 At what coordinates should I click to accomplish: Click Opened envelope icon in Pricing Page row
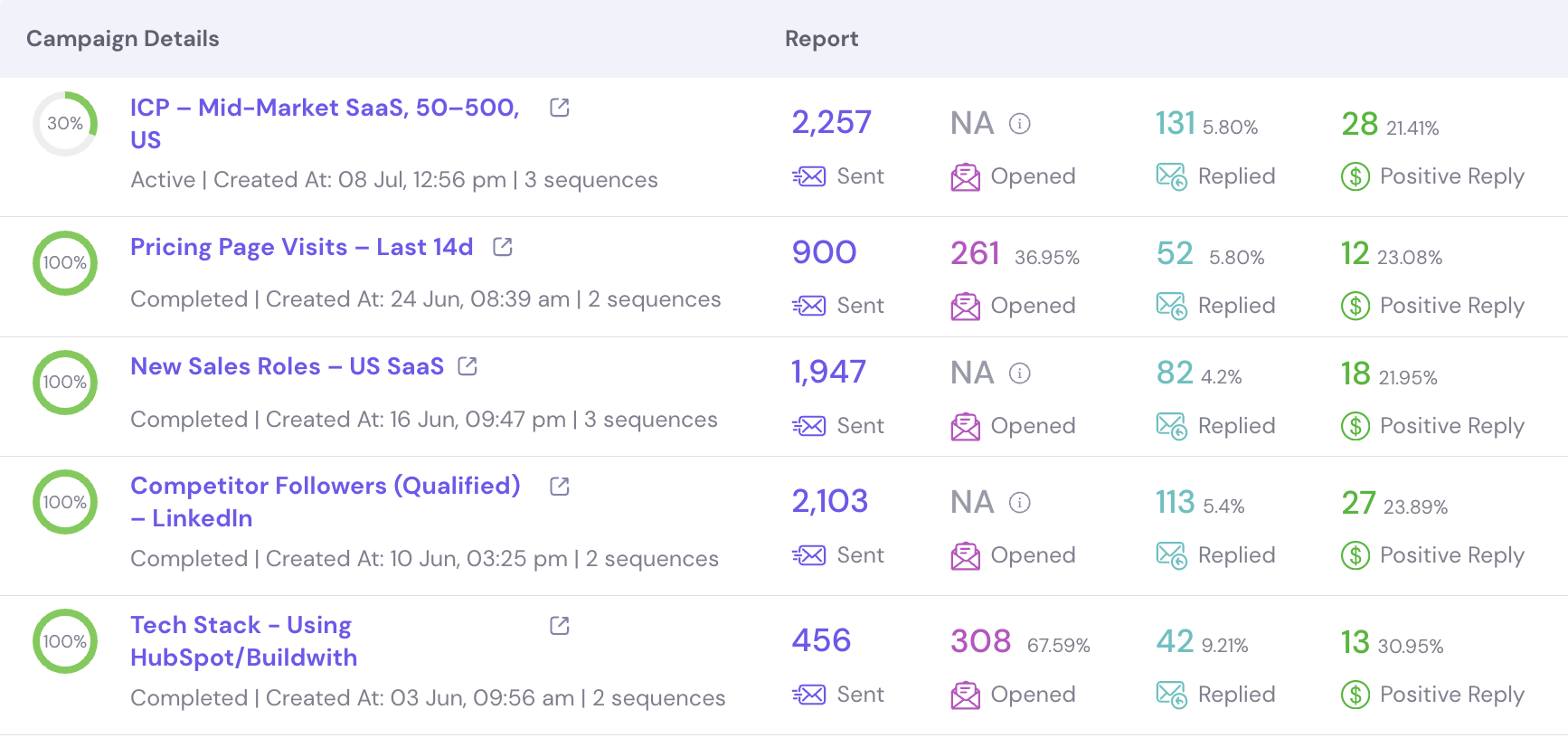click(x=966, y=306)
